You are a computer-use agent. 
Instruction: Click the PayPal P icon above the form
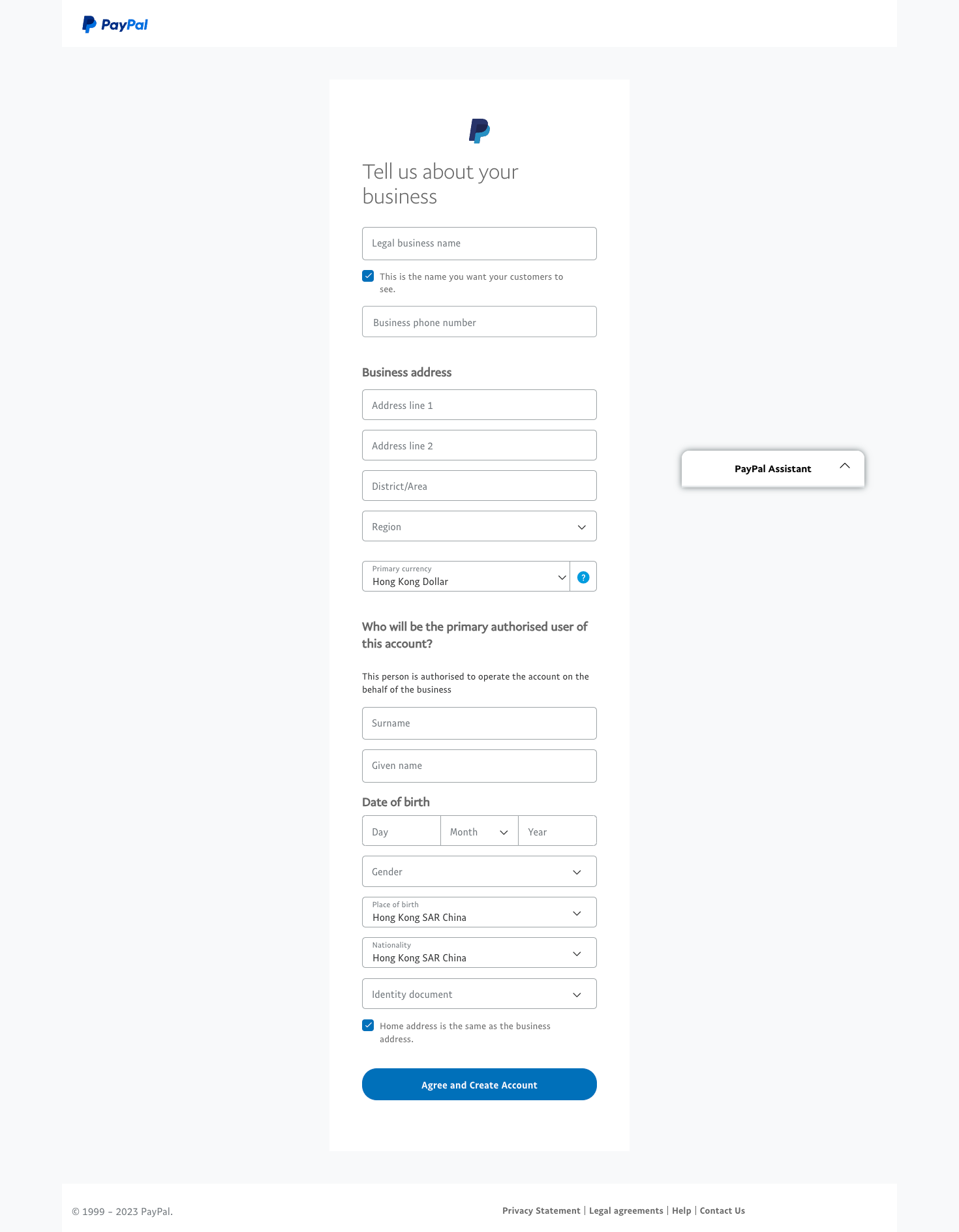click(x=479, y=130)
